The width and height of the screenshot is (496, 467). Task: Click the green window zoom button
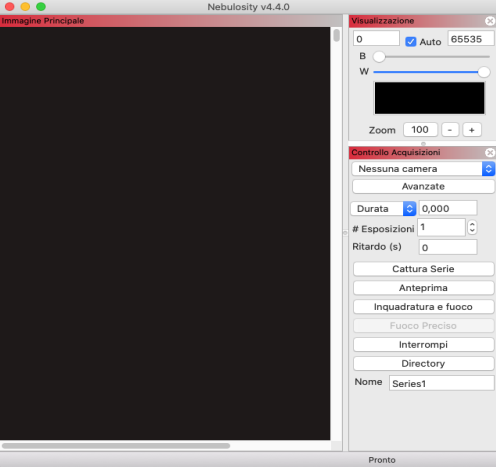(x=41, y=7)
